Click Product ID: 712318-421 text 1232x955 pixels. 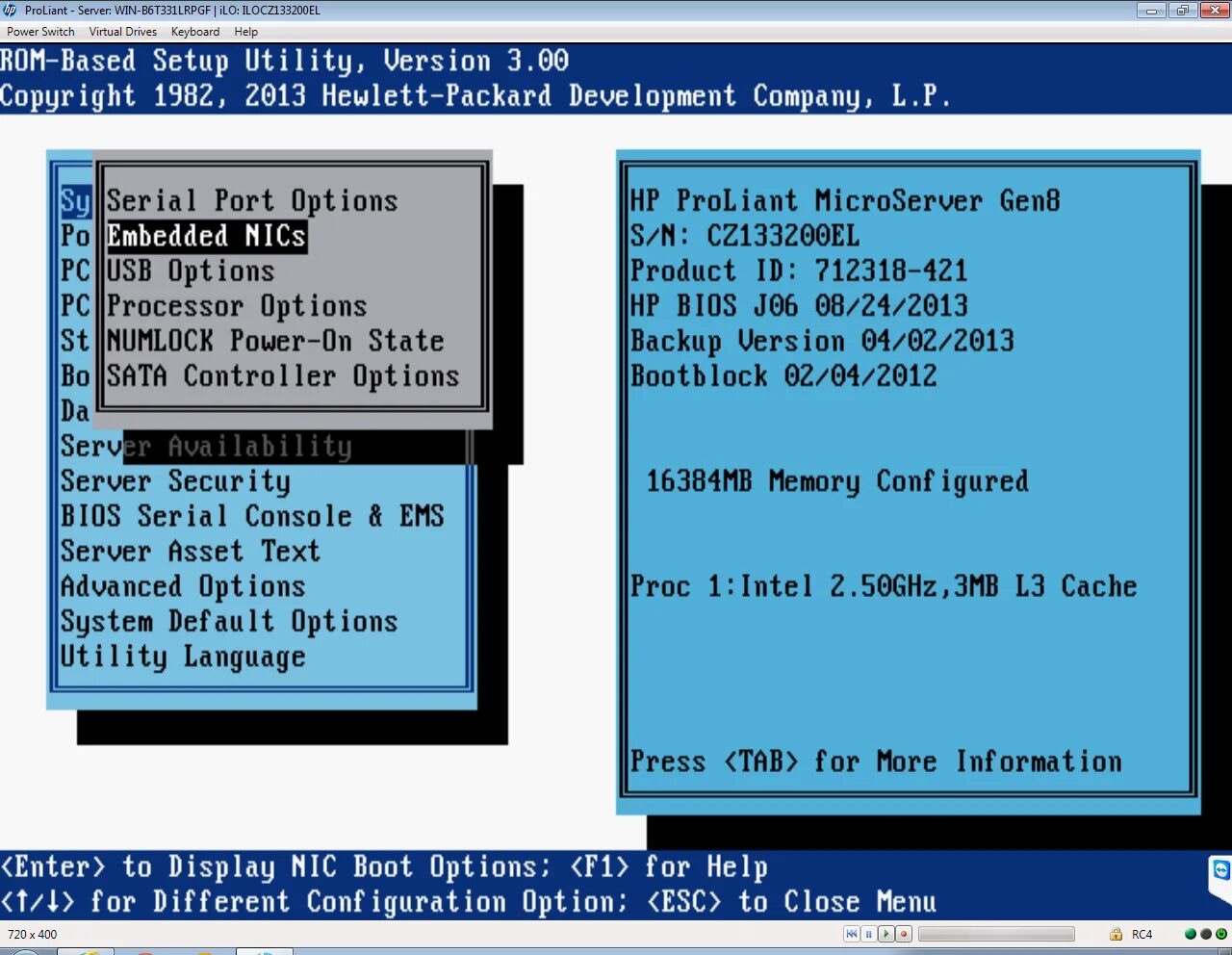point(799,271)
